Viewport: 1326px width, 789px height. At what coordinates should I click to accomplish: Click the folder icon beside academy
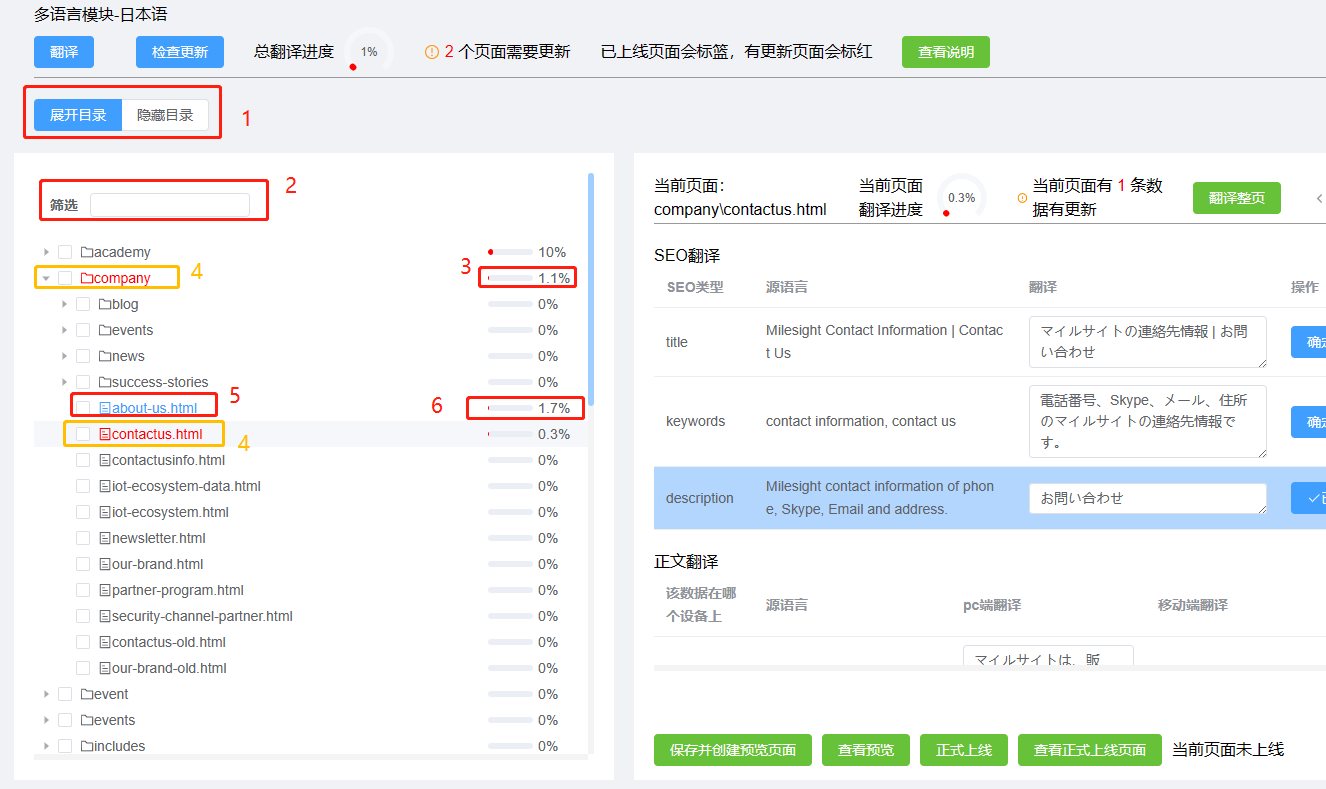point(87,252)
